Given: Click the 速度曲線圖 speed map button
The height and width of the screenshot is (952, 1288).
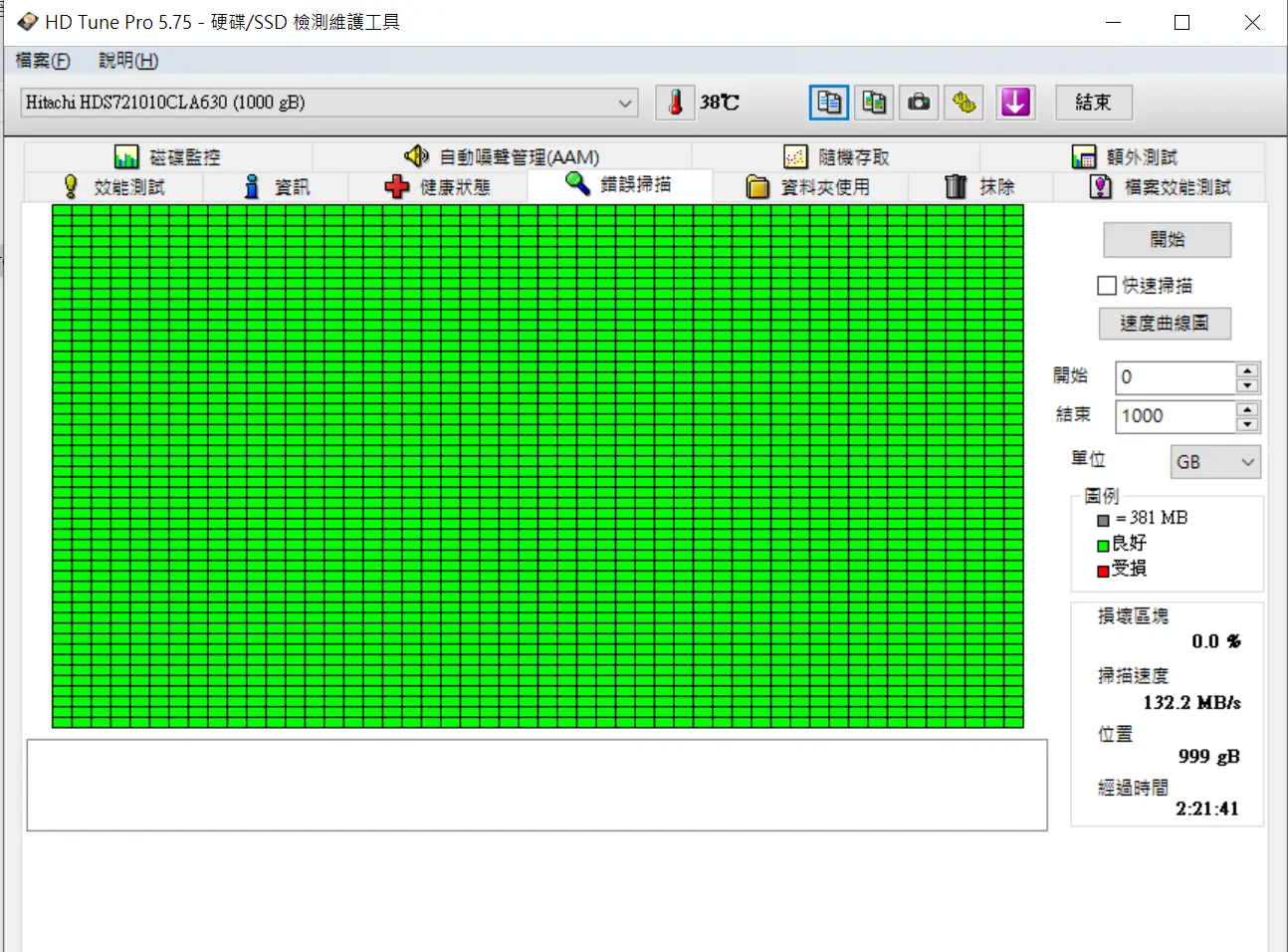Looking at the screenshot, I should point(1165,324).
